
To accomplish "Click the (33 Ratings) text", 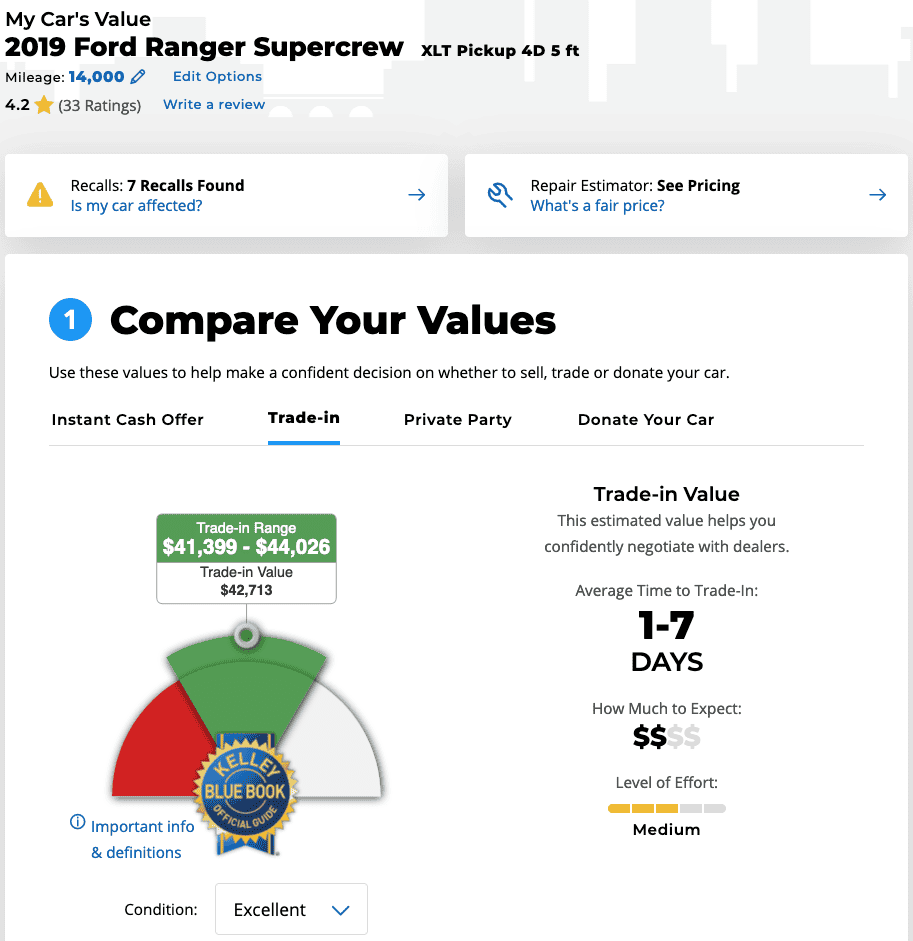I will 100,106.
